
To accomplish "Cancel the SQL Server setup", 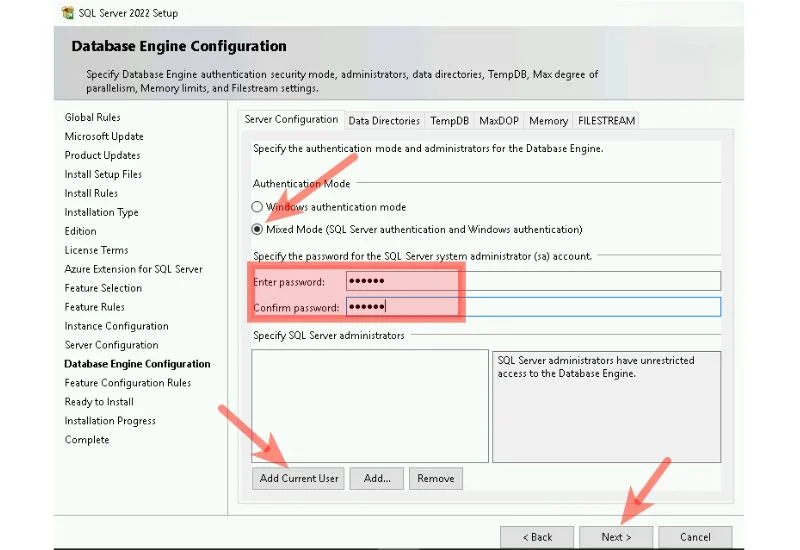I will click(695, 537).
